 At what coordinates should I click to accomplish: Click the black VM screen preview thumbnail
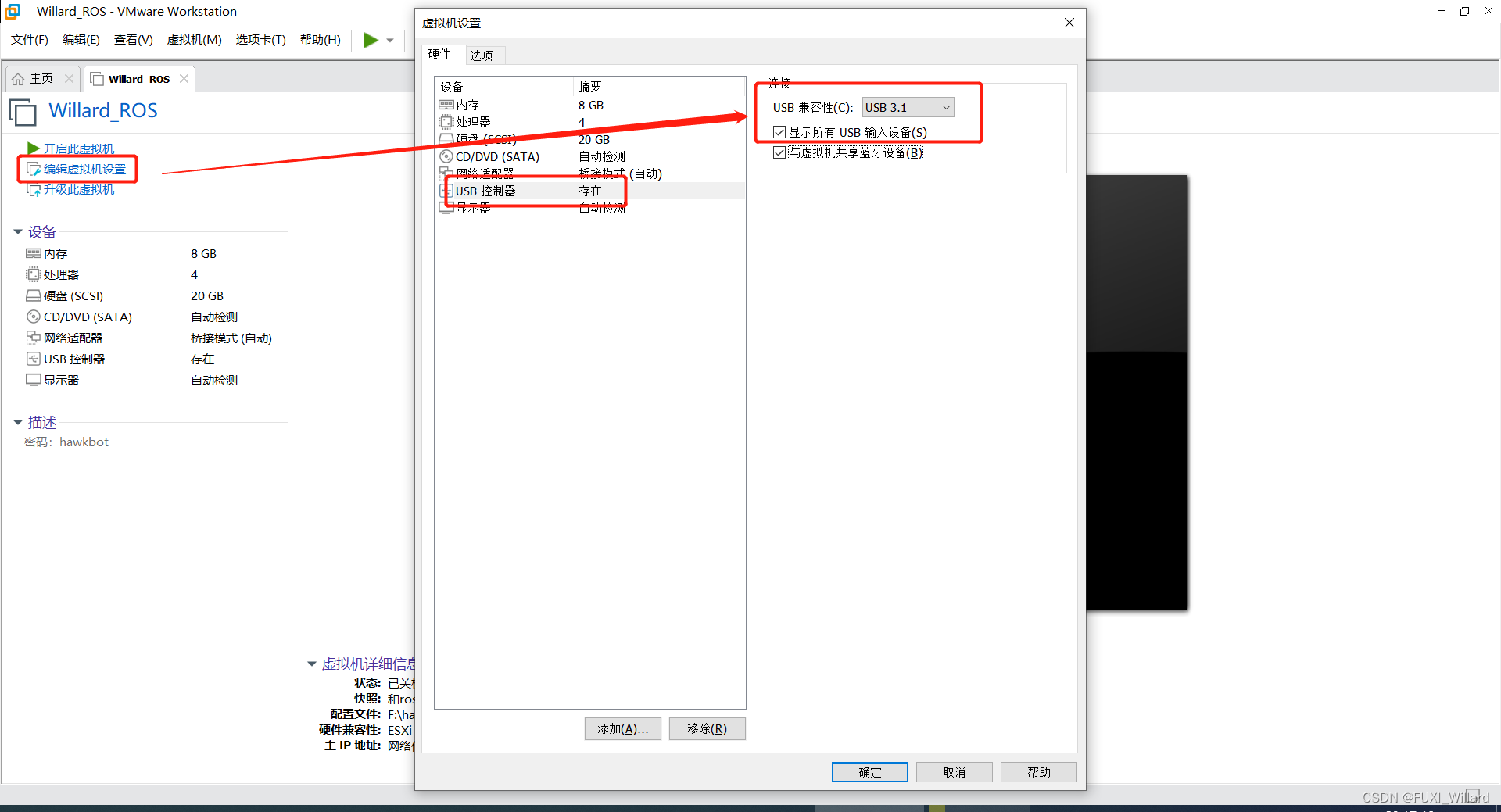(x=1137, y=392)
